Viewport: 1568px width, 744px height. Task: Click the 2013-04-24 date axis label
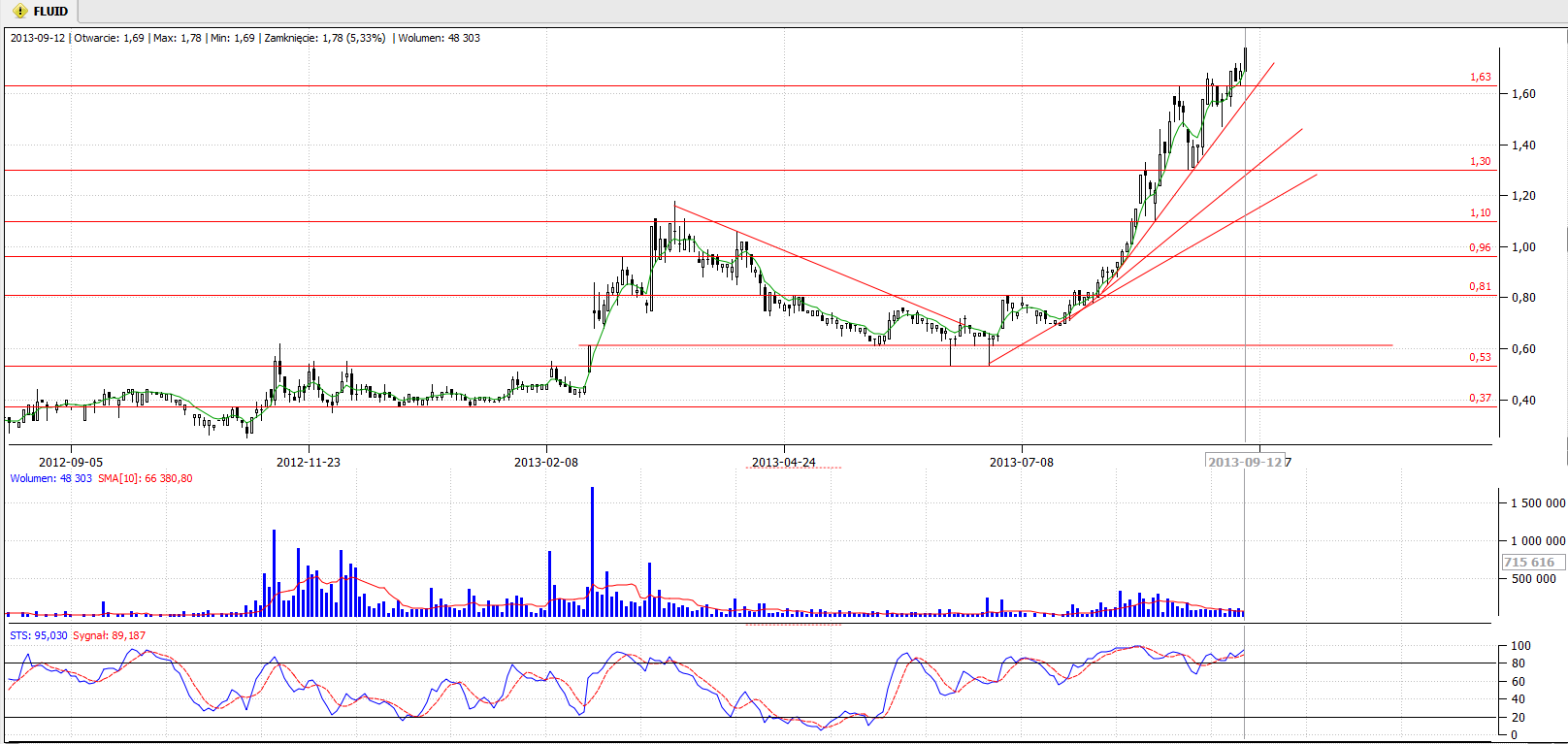tap(784, 462)
